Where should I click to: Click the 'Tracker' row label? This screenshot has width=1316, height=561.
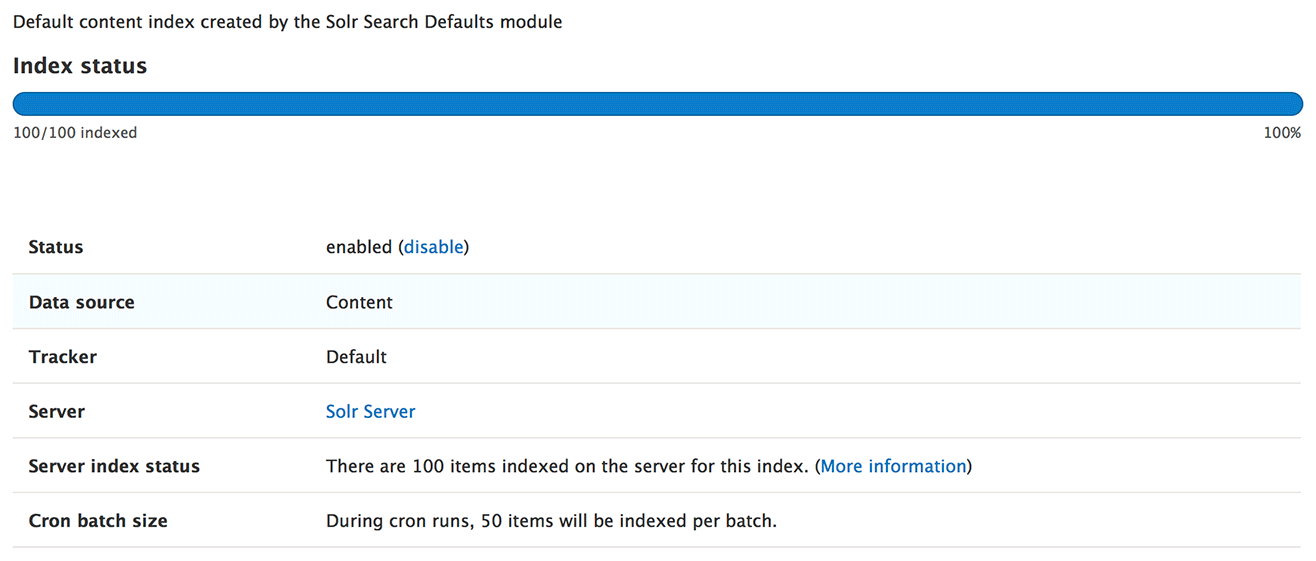pyautogui.click(x=63, y=357)
